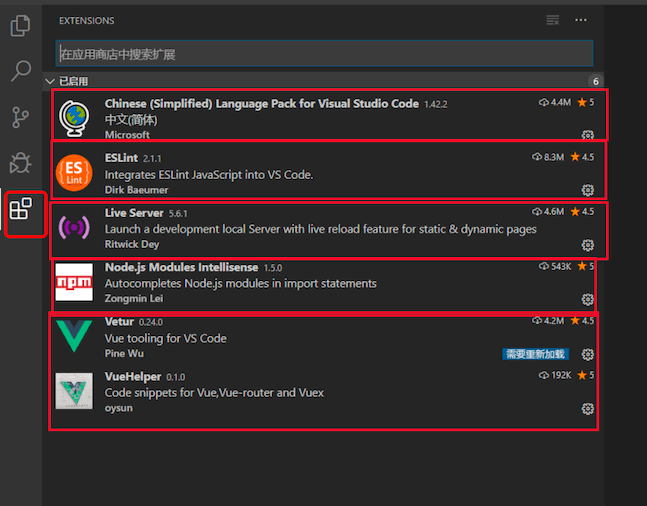The image size is (647, 506).
Task: Open Node.js Modules Intellisense title
Action: 182,267
